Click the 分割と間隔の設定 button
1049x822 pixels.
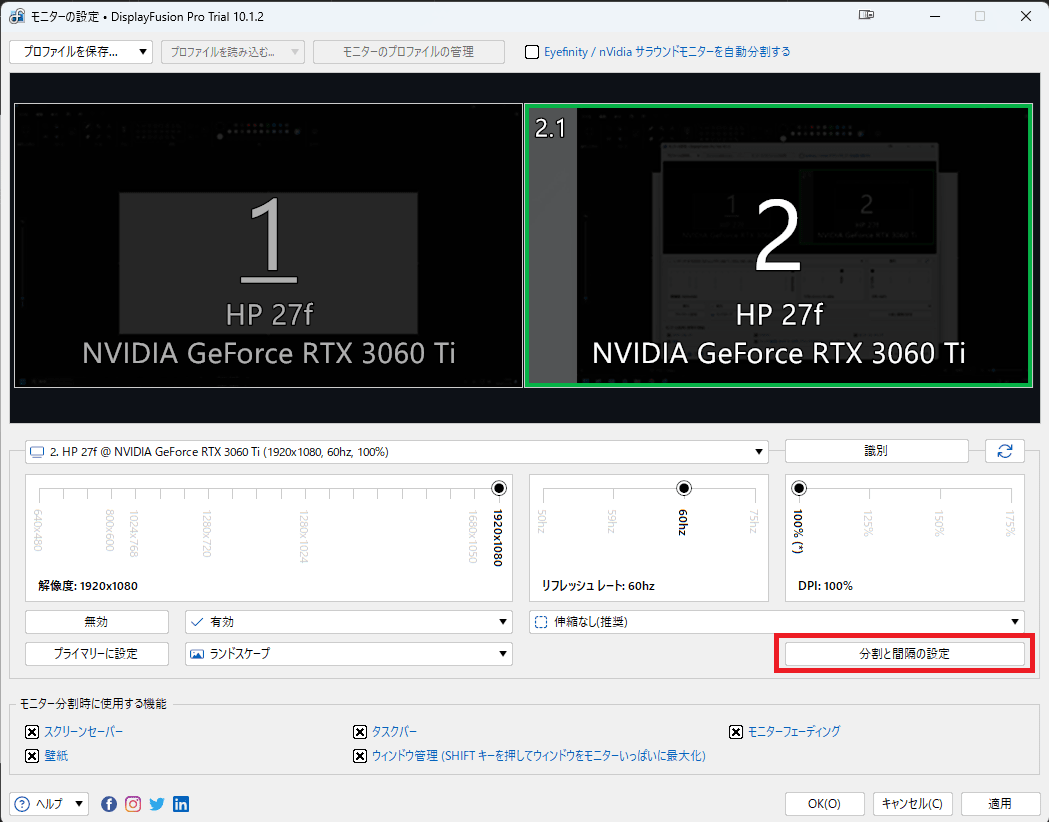point(904,653)
